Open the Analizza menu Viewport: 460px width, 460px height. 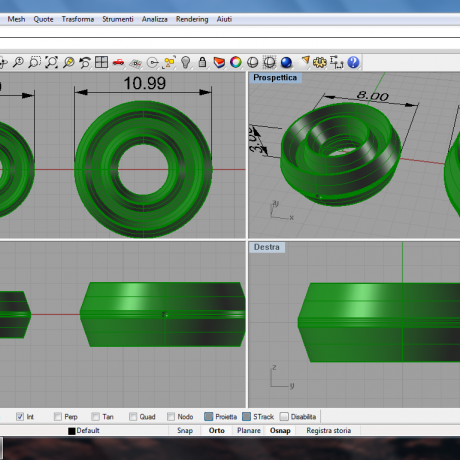(x=155, y=19)
